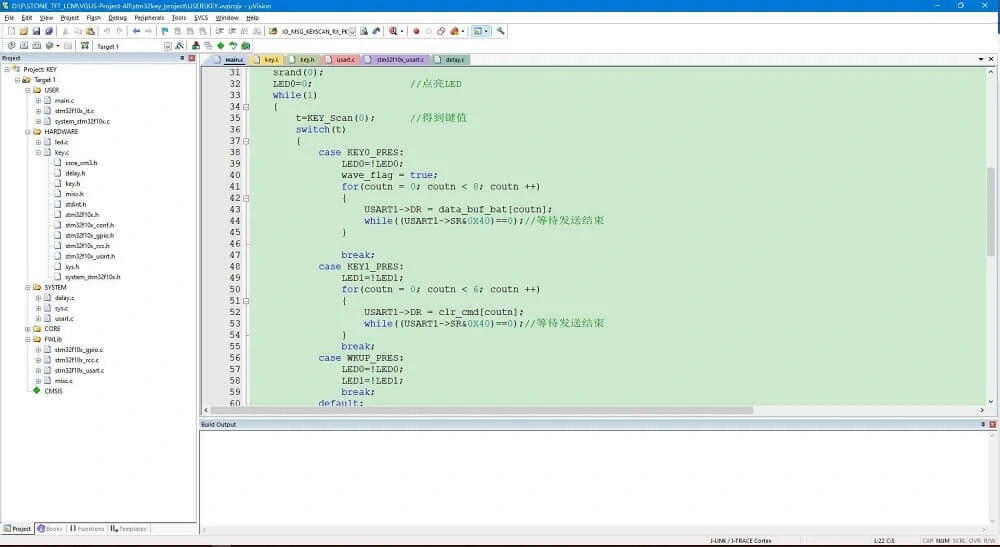Click the Open file folder icon
The width and height of the screenshot is (1000, 547).
click(24, 31)
